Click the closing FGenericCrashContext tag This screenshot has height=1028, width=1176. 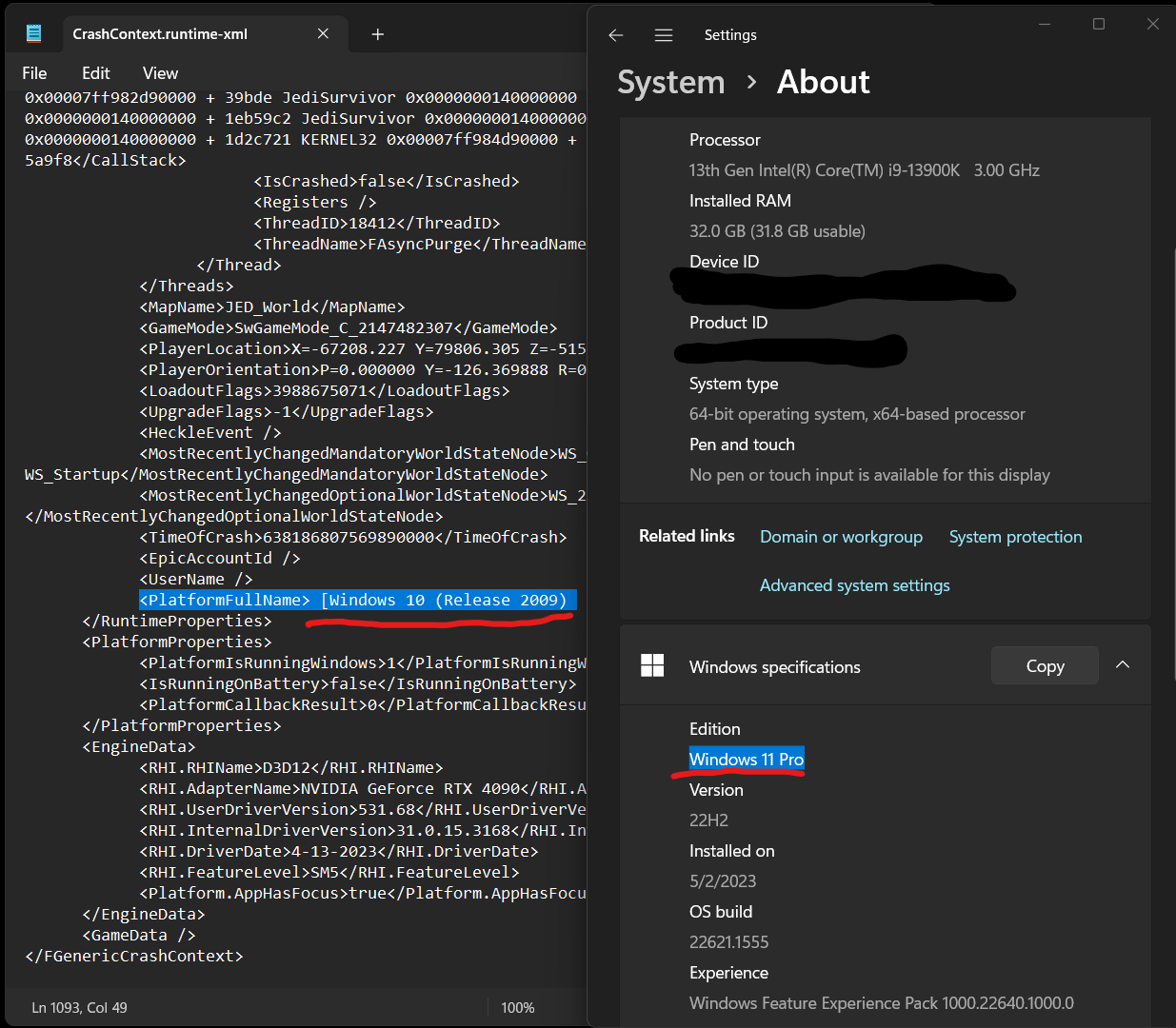tap(134, 956)
